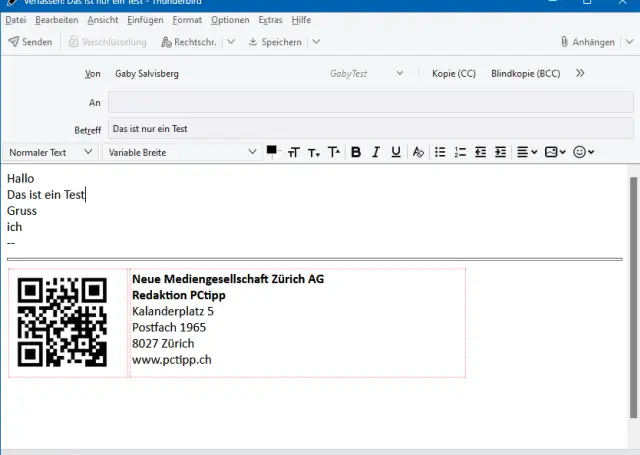
Task: Click the An recipient field
Action: [371, 102]
